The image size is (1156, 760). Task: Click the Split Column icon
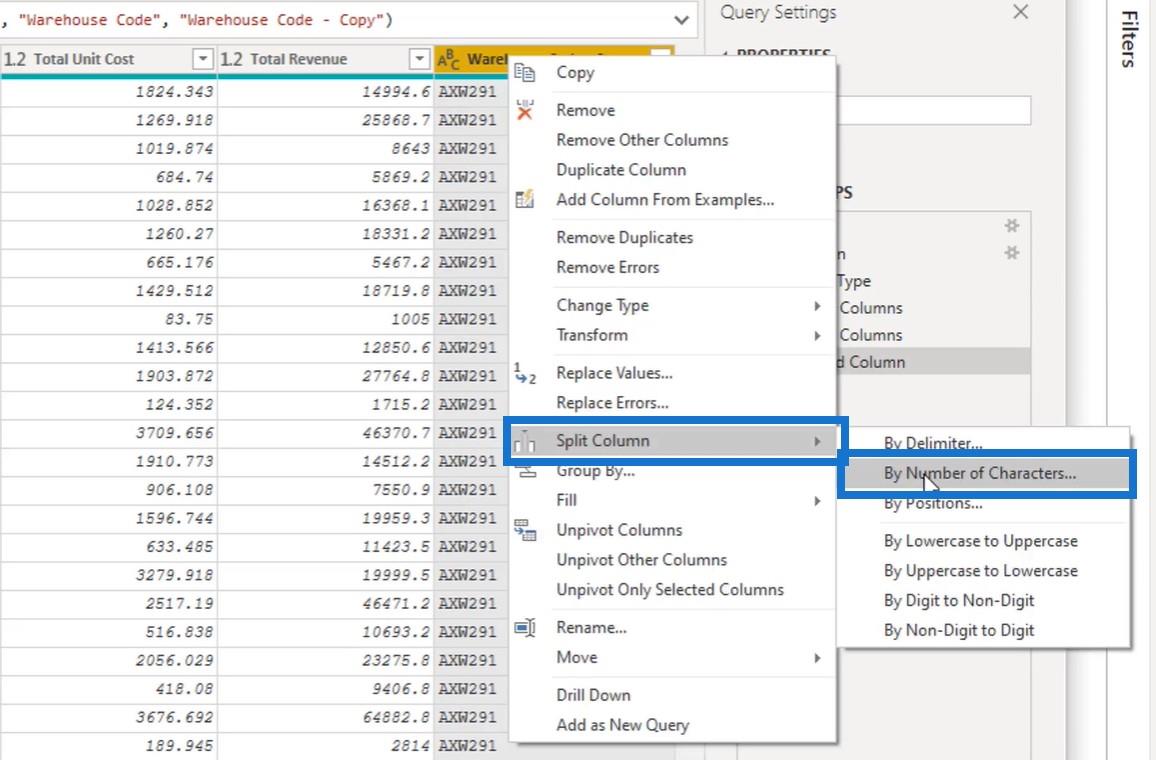click(525, 441)
